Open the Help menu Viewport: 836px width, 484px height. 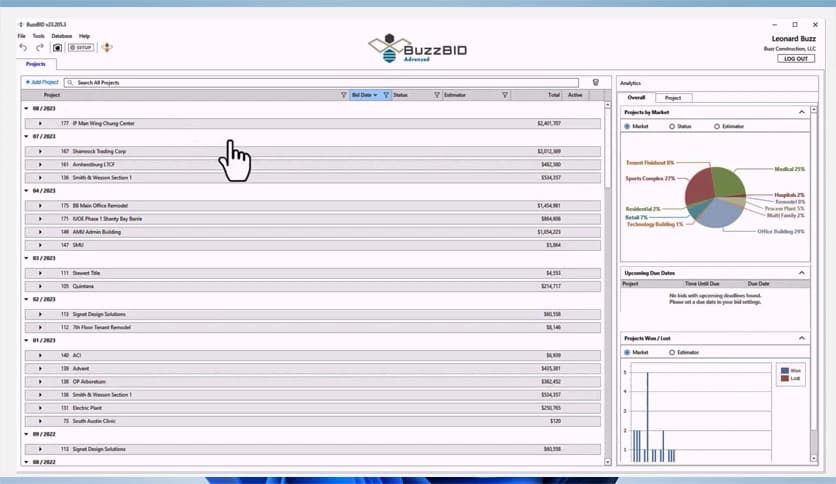click(84, 36)
